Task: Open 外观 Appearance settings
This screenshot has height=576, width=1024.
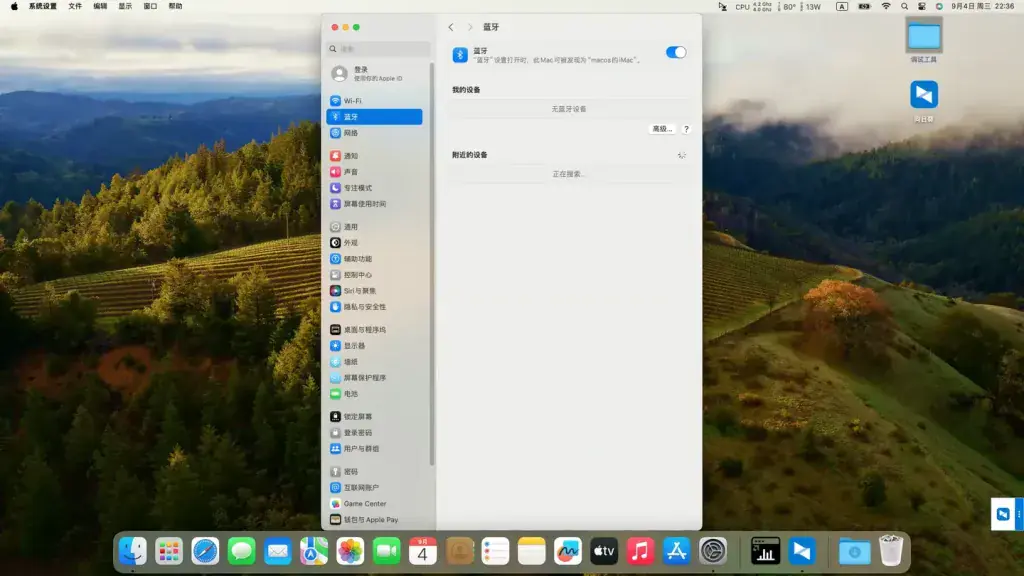Action: coord(374,243)
